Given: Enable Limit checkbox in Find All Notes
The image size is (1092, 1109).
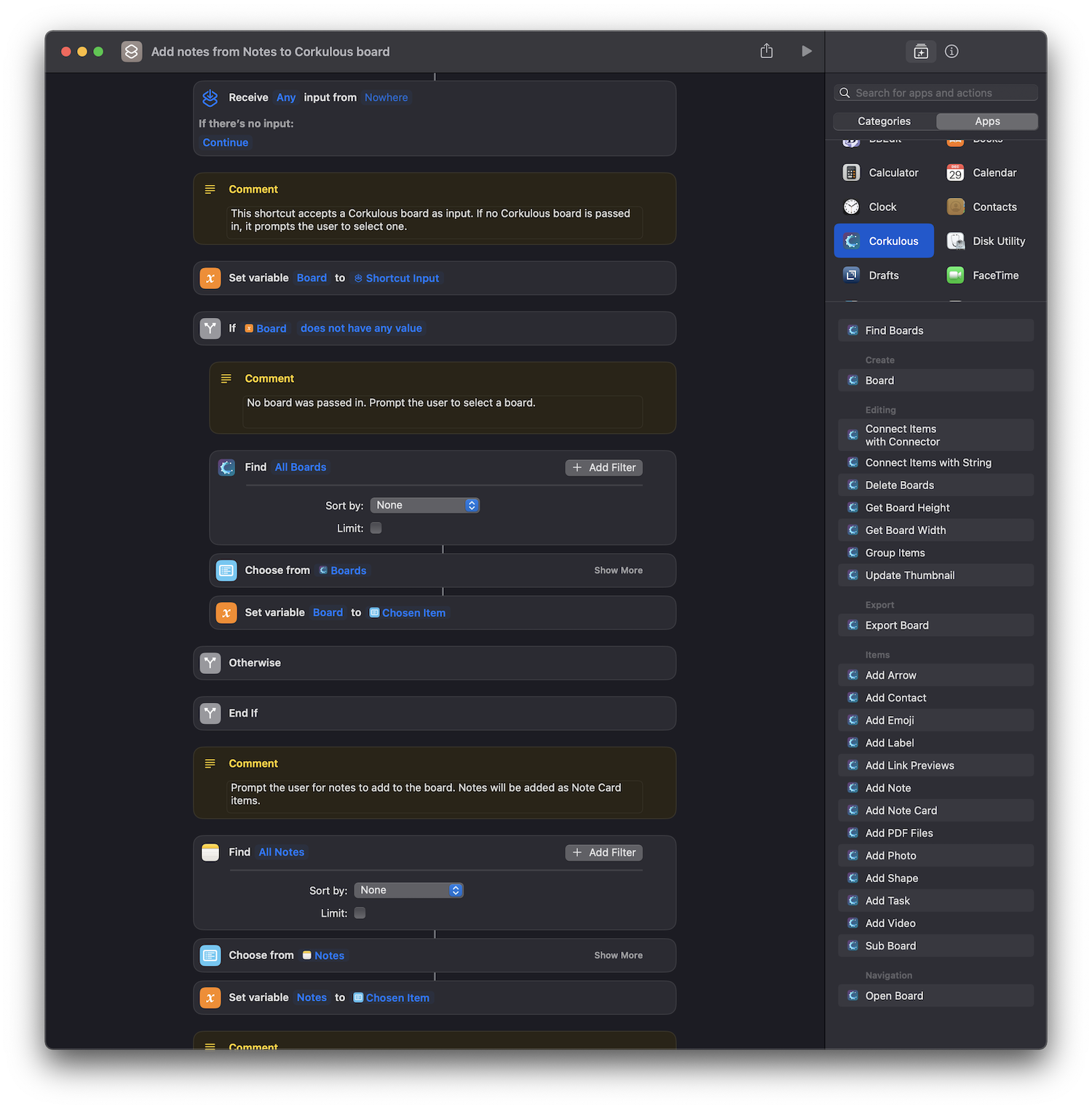Looking at the screenshot, I should tap(360, 913).
